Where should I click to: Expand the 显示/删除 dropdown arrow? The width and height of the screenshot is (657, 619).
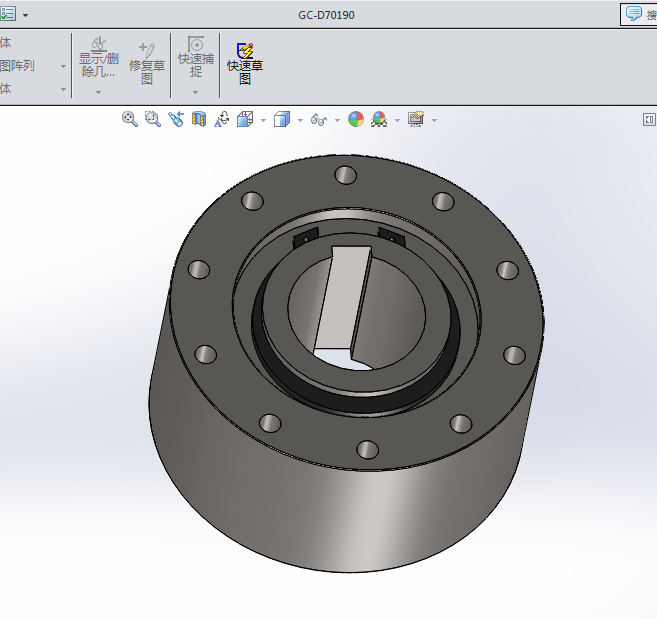click(98, 92)
